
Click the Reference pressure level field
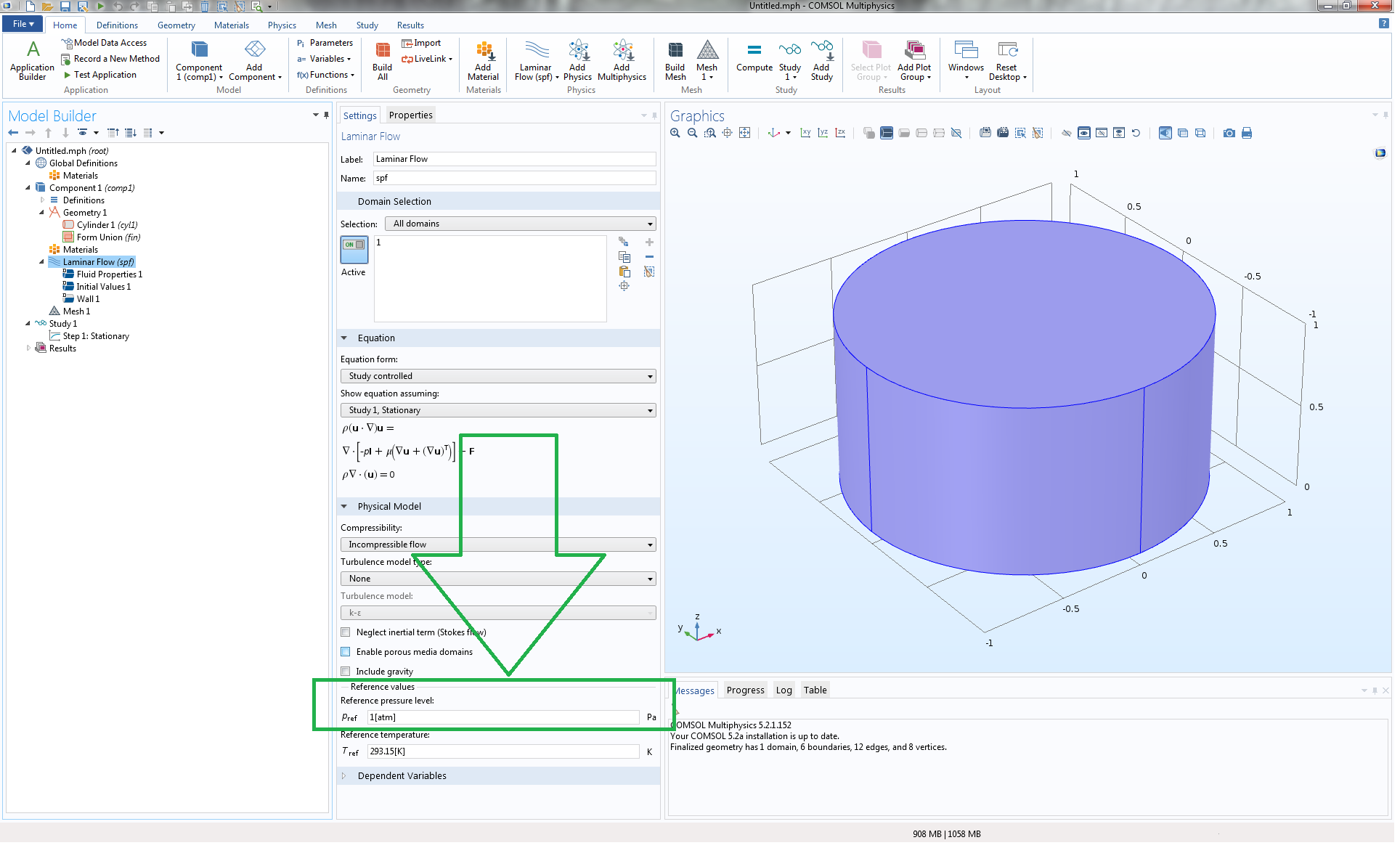[x=503, y=718]
